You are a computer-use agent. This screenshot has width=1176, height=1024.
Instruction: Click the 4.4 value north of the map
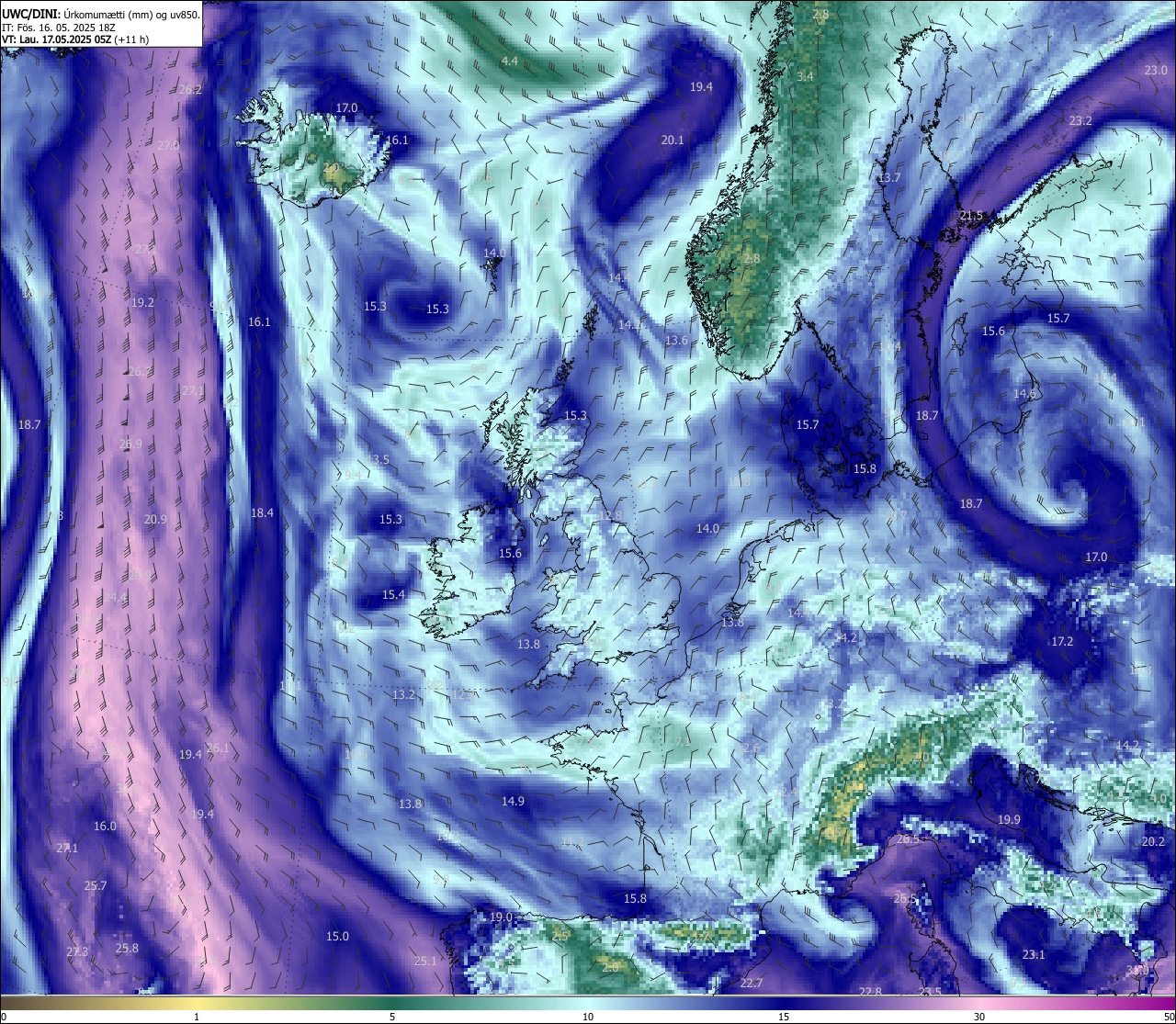[509, 62]
